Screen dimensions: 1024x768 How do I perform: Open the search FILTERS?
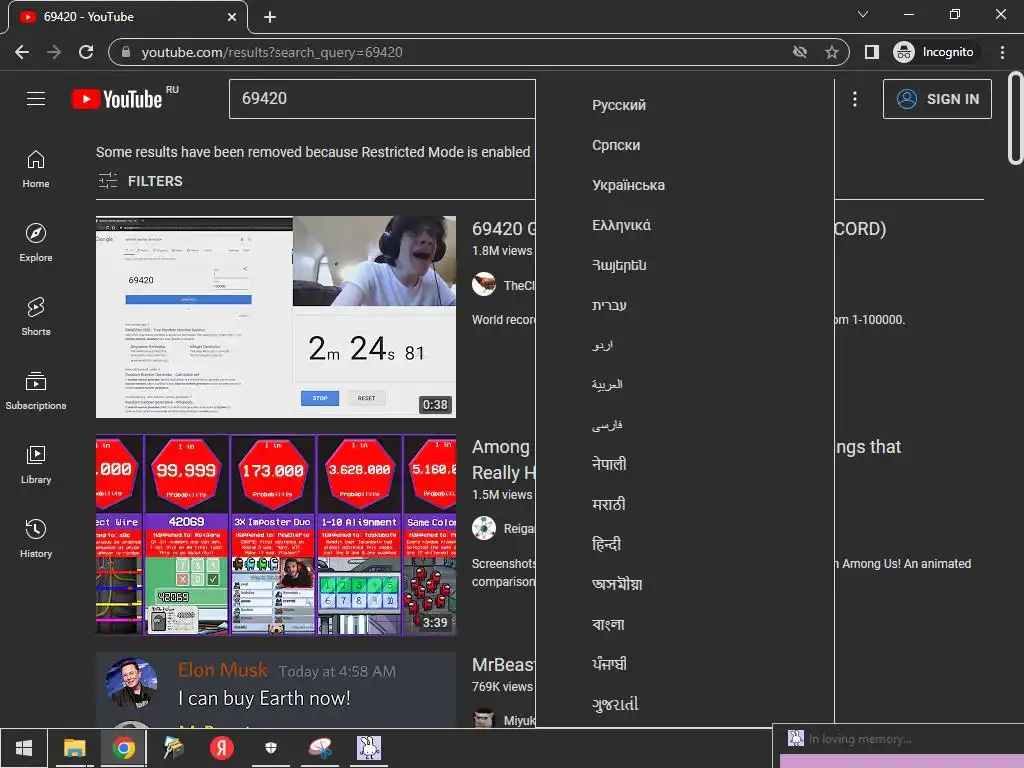[x=140, y=181]
